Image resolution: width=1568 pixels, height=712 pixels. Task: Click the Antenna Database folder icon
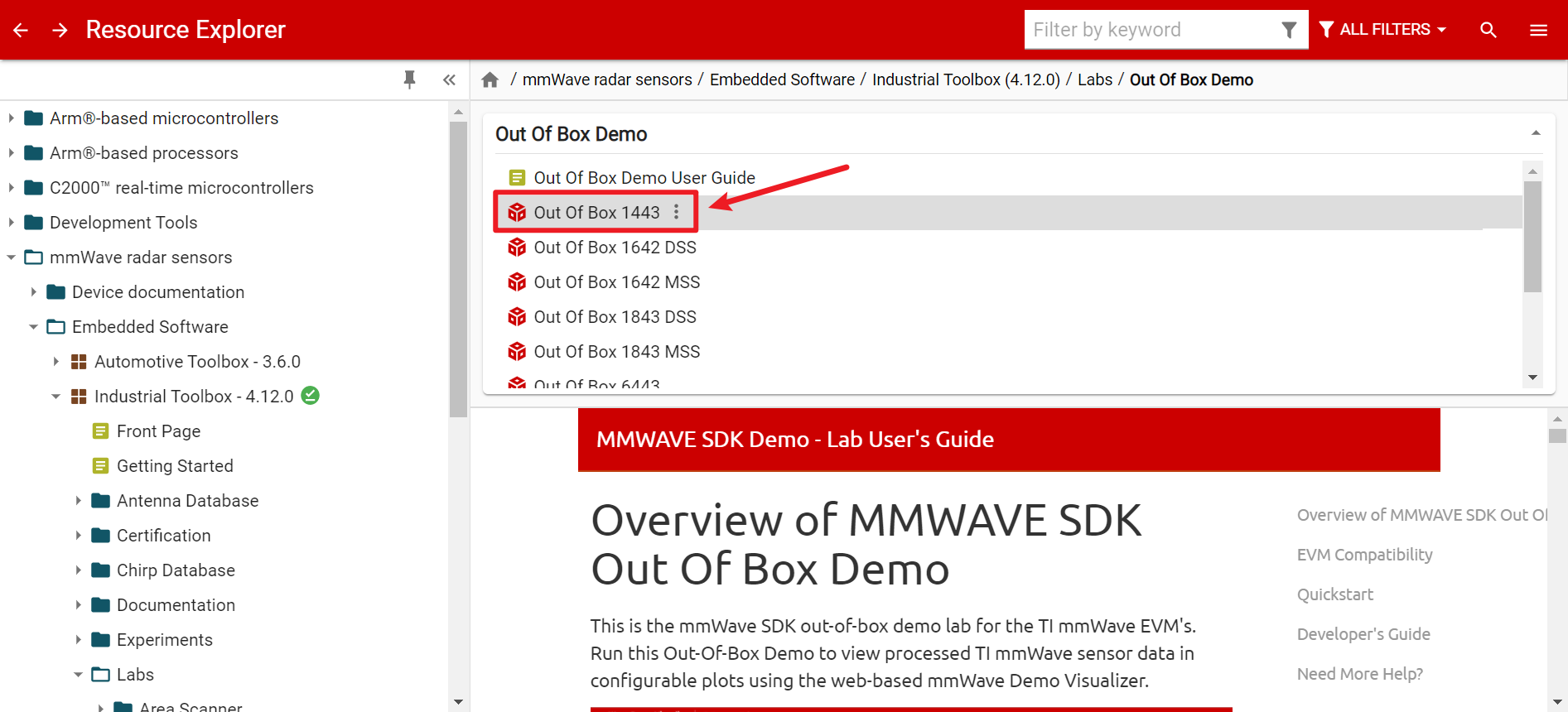click(101, 500)
